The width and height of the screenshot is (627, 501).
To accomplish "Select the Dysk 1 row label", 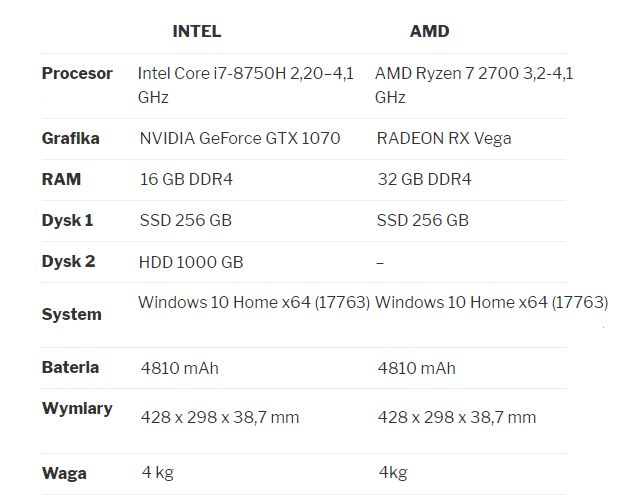I will pyautogui.click(x=67, y=220).
